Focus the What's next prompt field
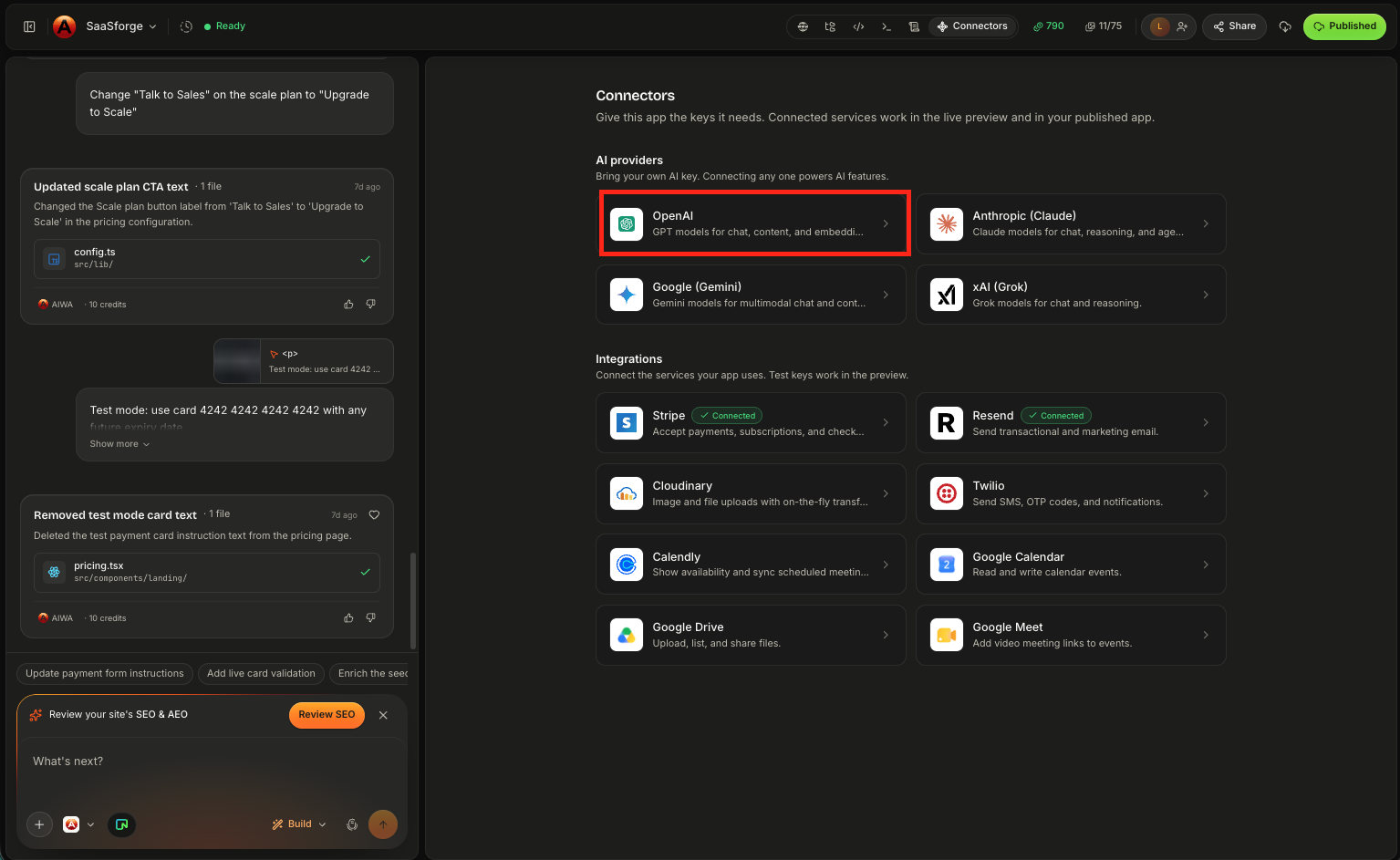1400x860 pixels. (212, 762)
